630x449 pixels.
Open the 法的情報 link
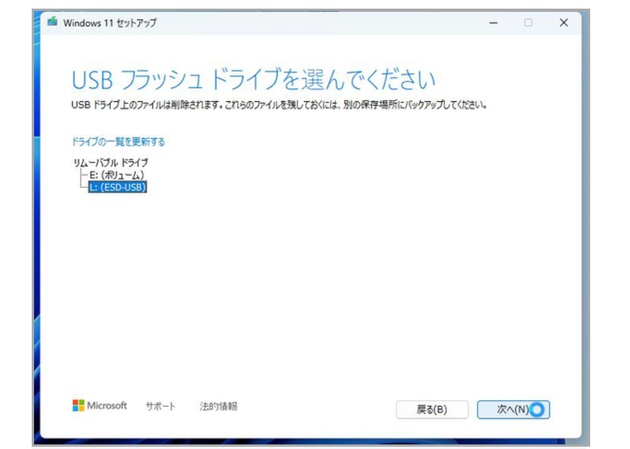[x=219, y=406]
